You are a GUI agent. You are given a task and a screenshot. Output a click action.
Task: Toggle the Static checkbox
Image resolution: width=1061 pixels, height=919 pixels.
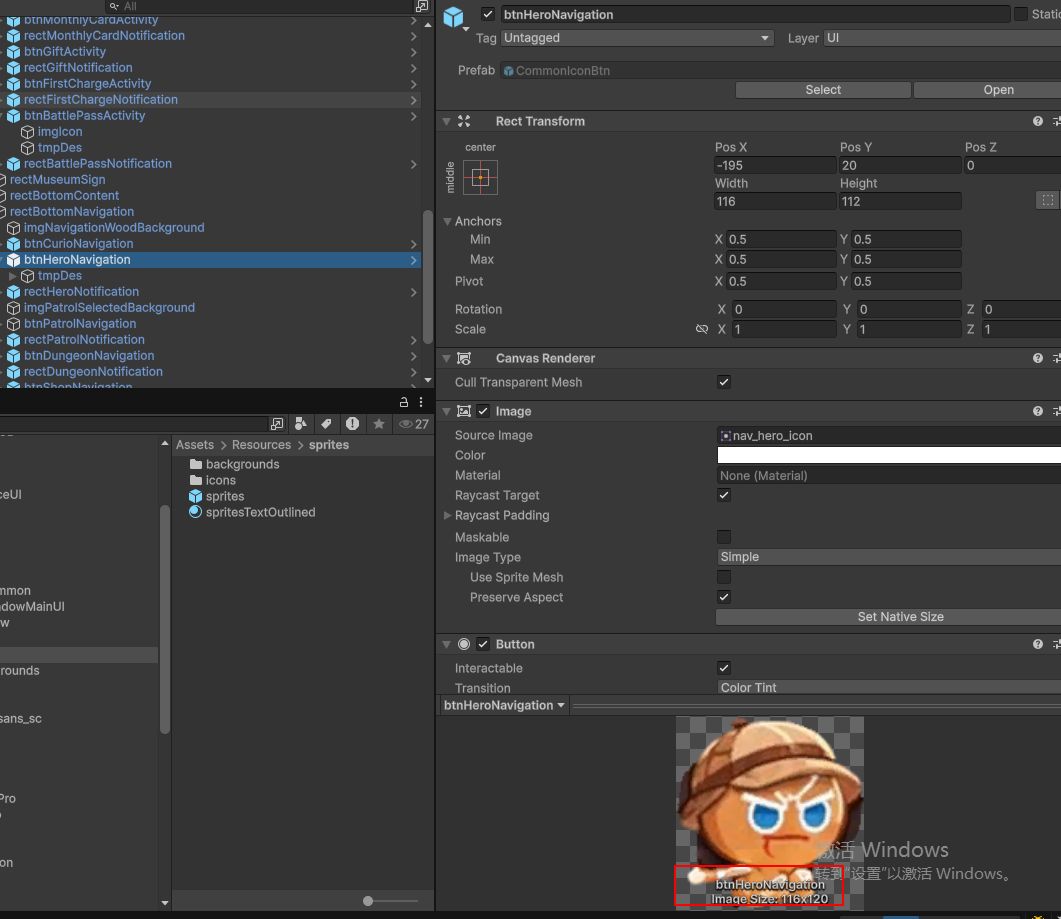(x=1020, y=14)
